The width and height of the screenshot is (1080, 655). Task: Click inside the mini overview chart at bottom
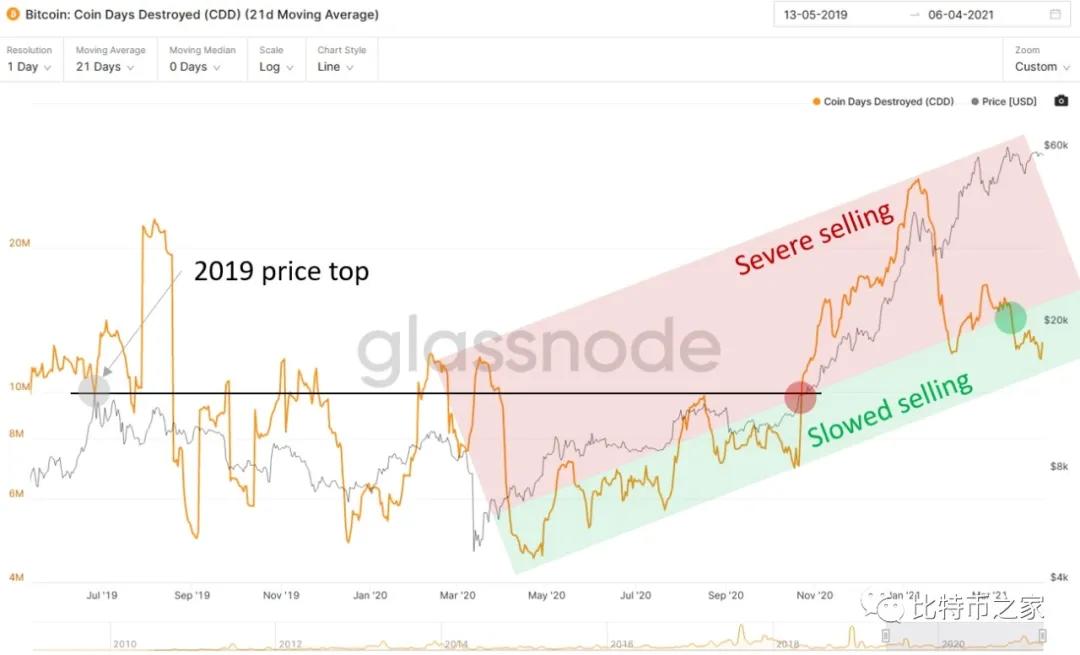(x=500, y=640)
